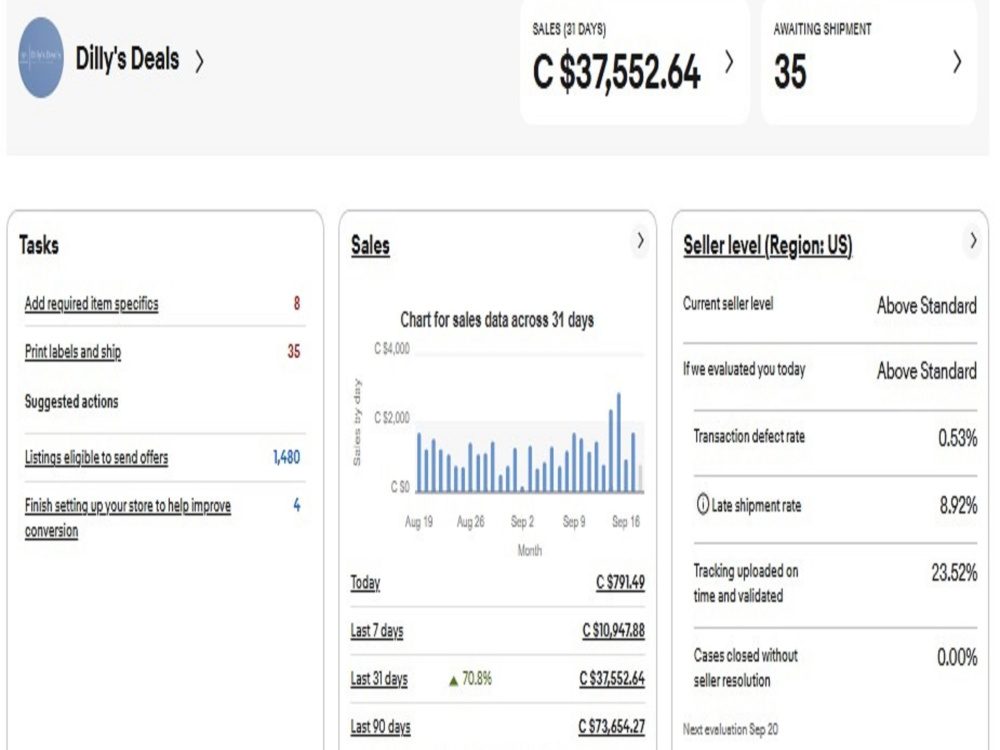Click the Late shipment rate 8.92% value

point(958,506)
